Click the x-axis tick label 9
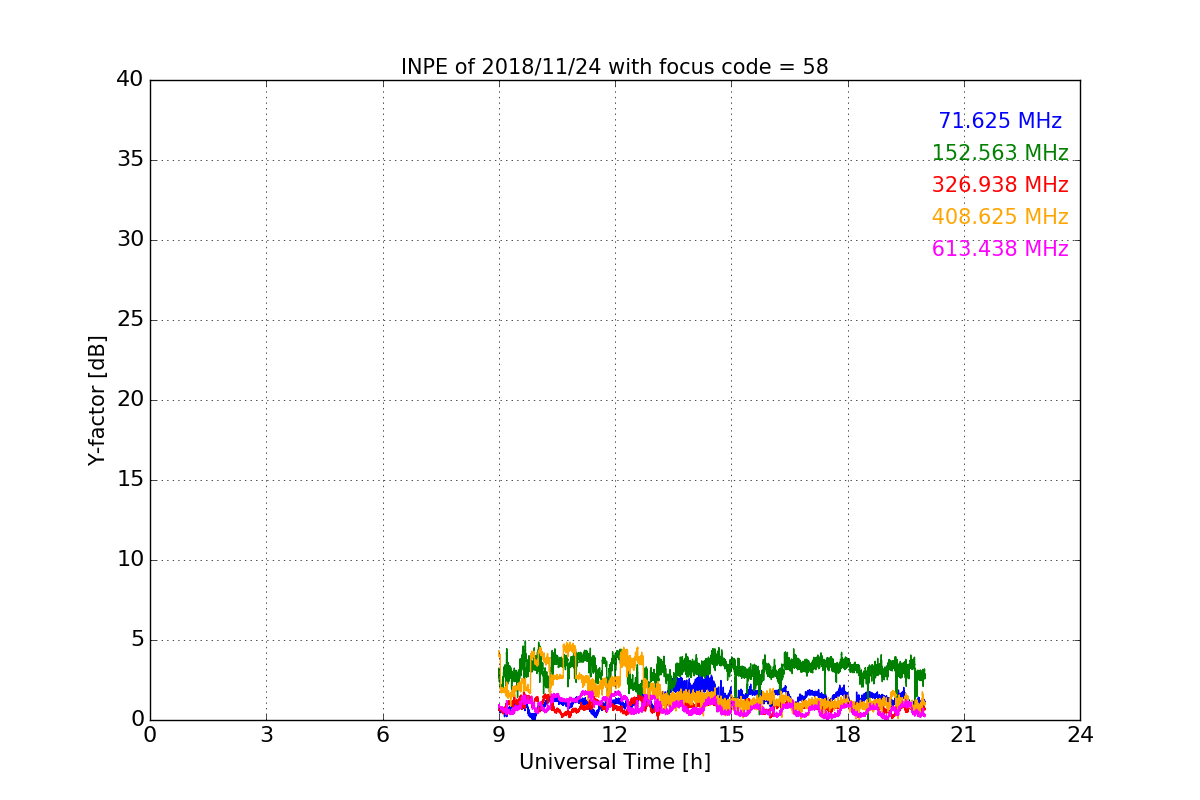Image resolution: width=1200 pixels, height=800 pixels. click(x=499, y=734)
